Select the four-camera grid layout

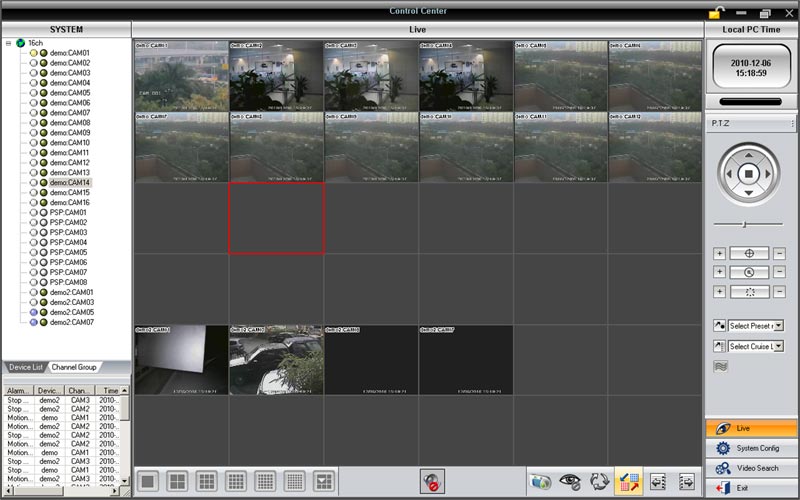click(x=177, y=481)
